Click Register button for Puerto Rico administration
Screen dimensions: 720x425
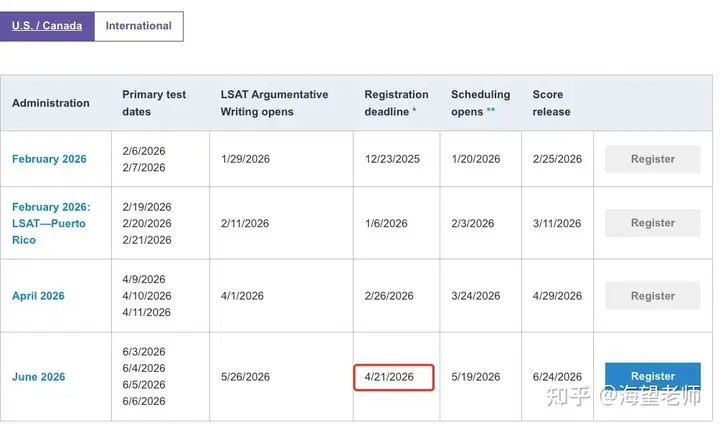pyautogui.click(x=652, y=223)
